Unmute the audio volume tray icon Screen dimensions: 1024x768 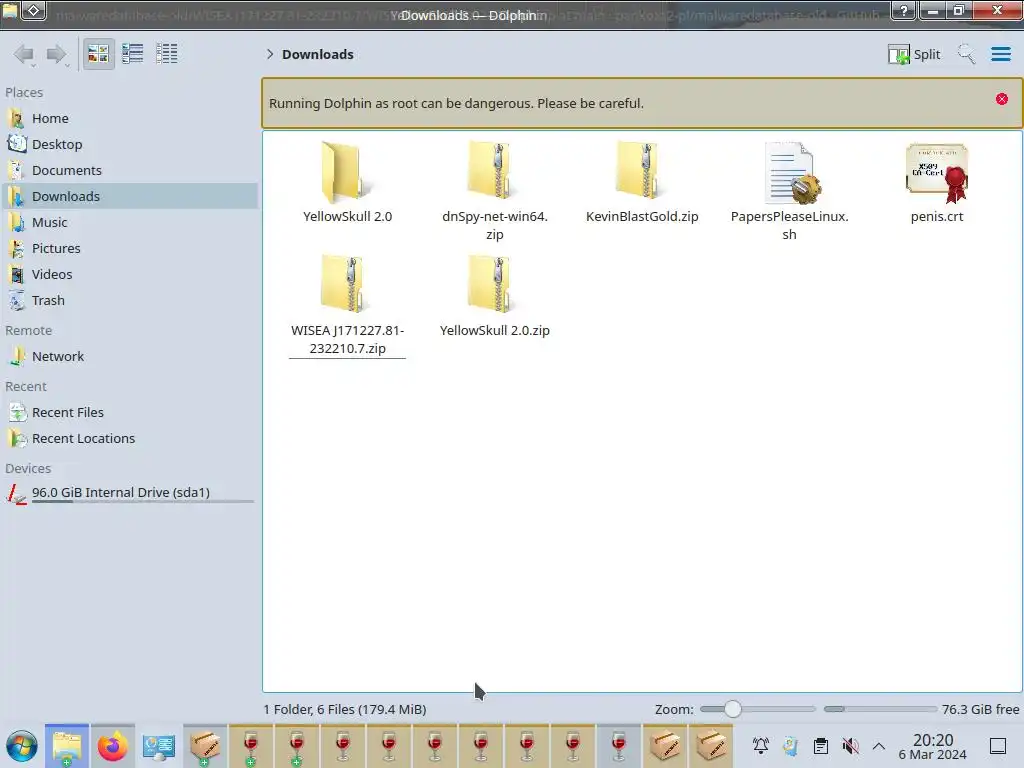(x=850, y=746)
